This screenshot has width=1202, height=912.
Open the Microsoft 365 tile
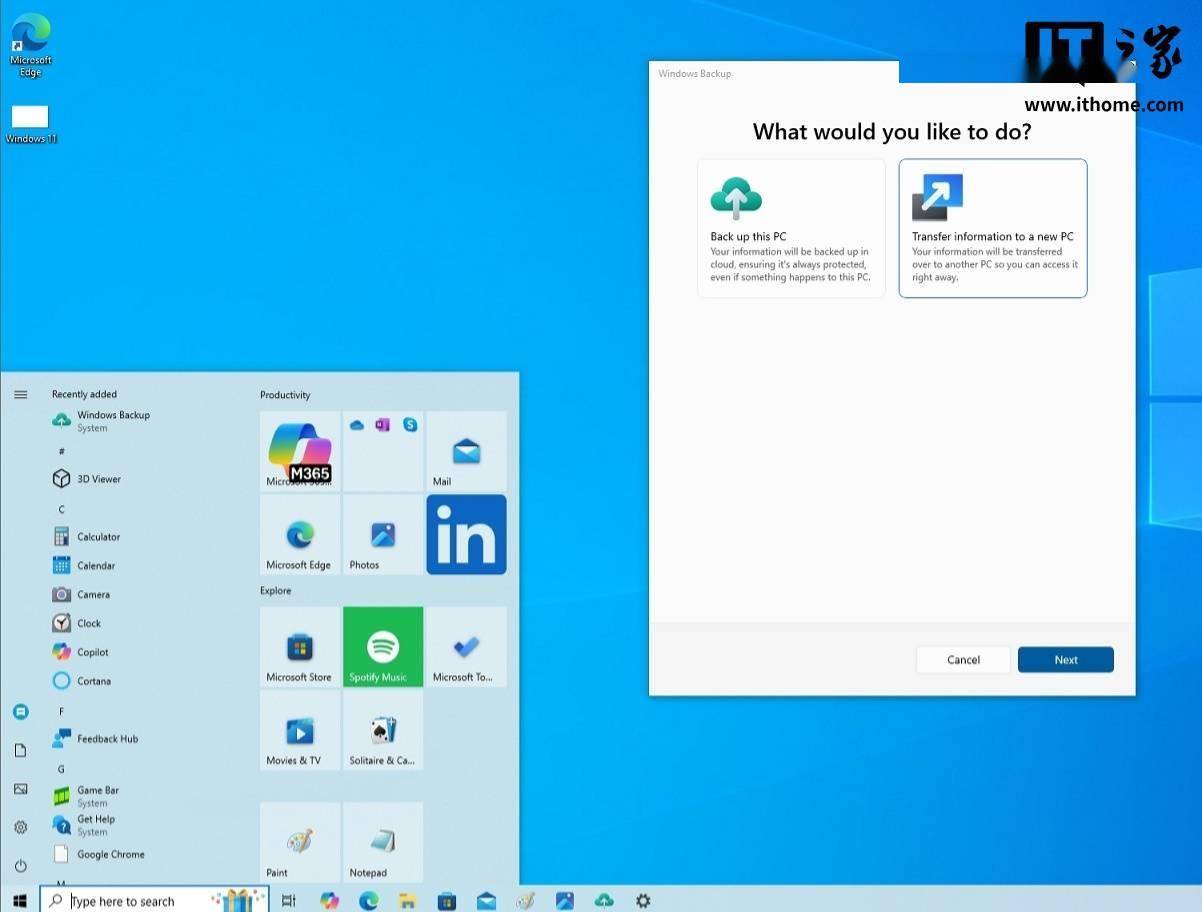click(300, 451)
